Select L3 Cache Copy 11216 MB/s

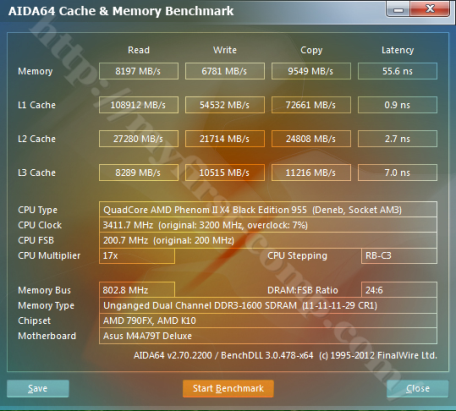click(x=311, y=173)
